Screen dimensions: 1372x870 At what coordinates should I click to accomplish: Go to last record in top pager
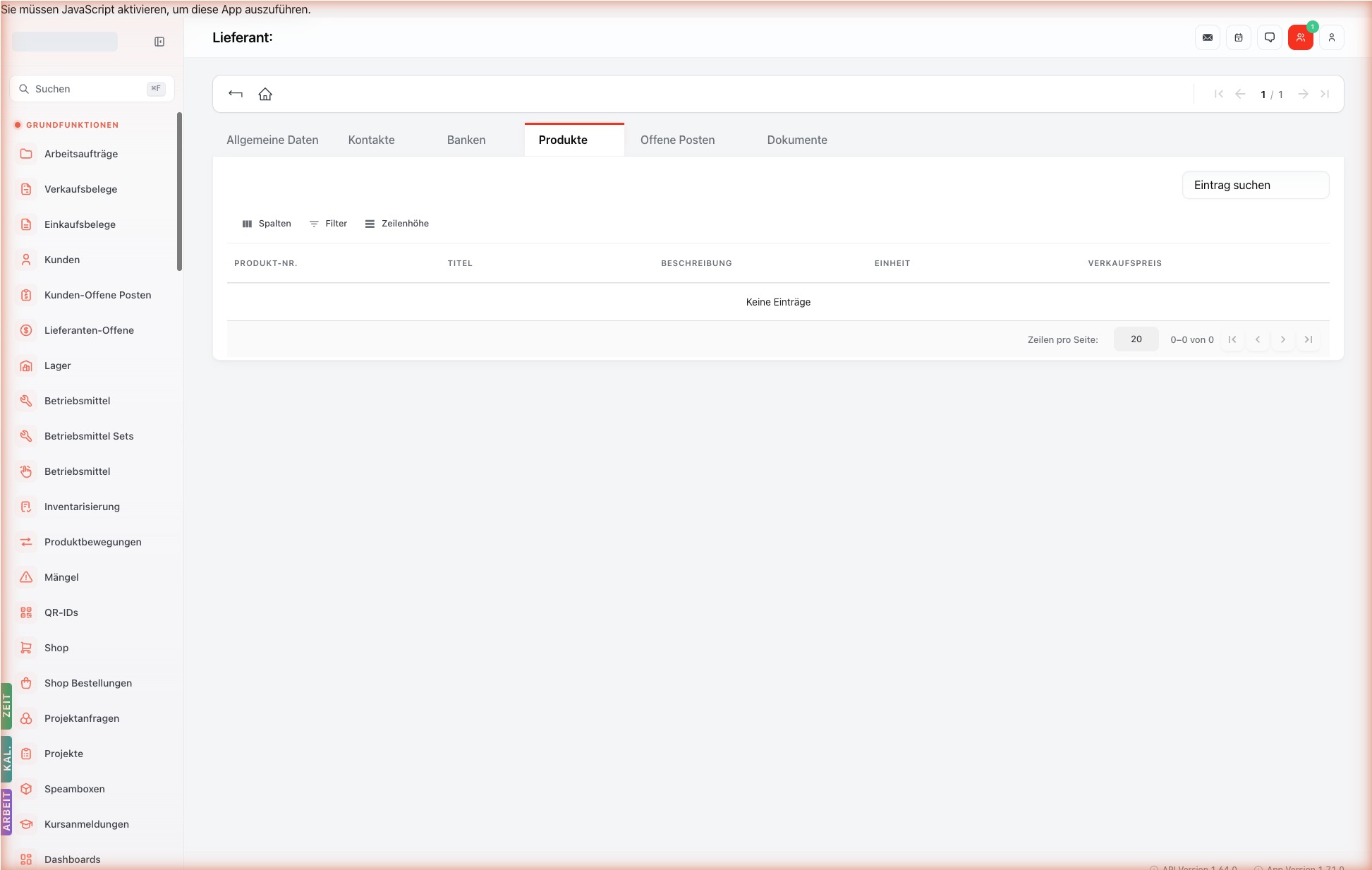pyautogui.click(x=1325, y=94)
